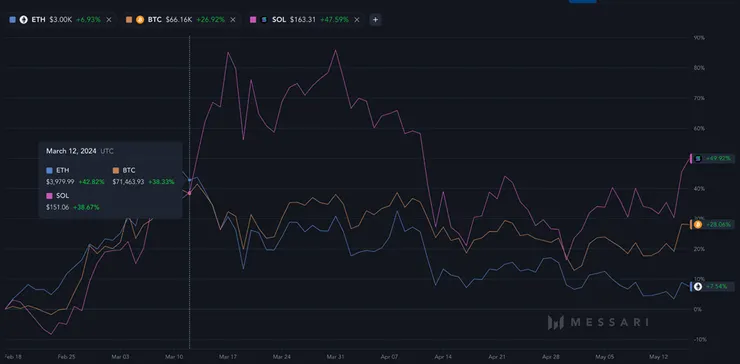Viewport: 740px width, 364px height.
Task: Click the pink SOL color swatch
Action: pos(253,20)
